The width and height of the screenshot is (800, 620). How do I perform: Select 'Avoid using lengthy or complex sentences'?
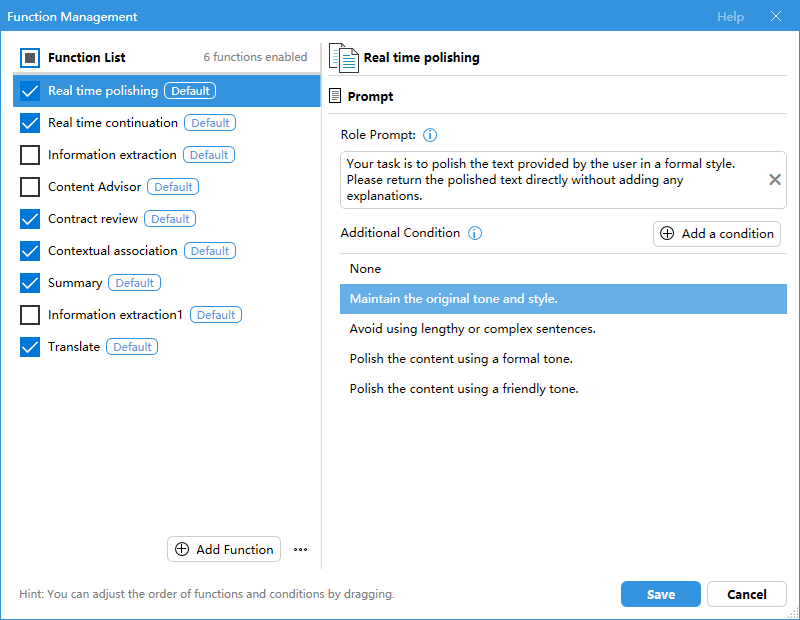click(563, 329)
